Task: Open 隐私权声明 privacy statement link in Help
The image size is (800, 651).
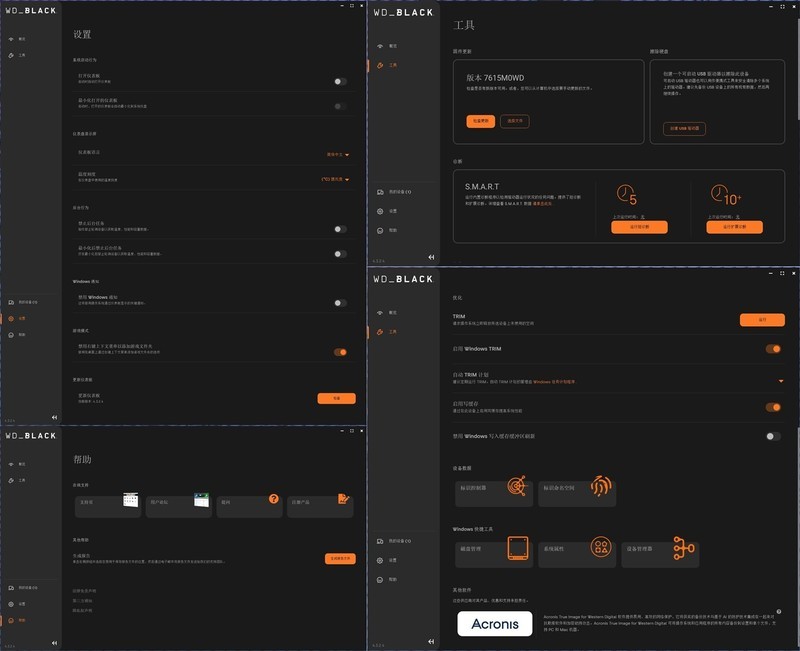Action: [x=83, y=611]
